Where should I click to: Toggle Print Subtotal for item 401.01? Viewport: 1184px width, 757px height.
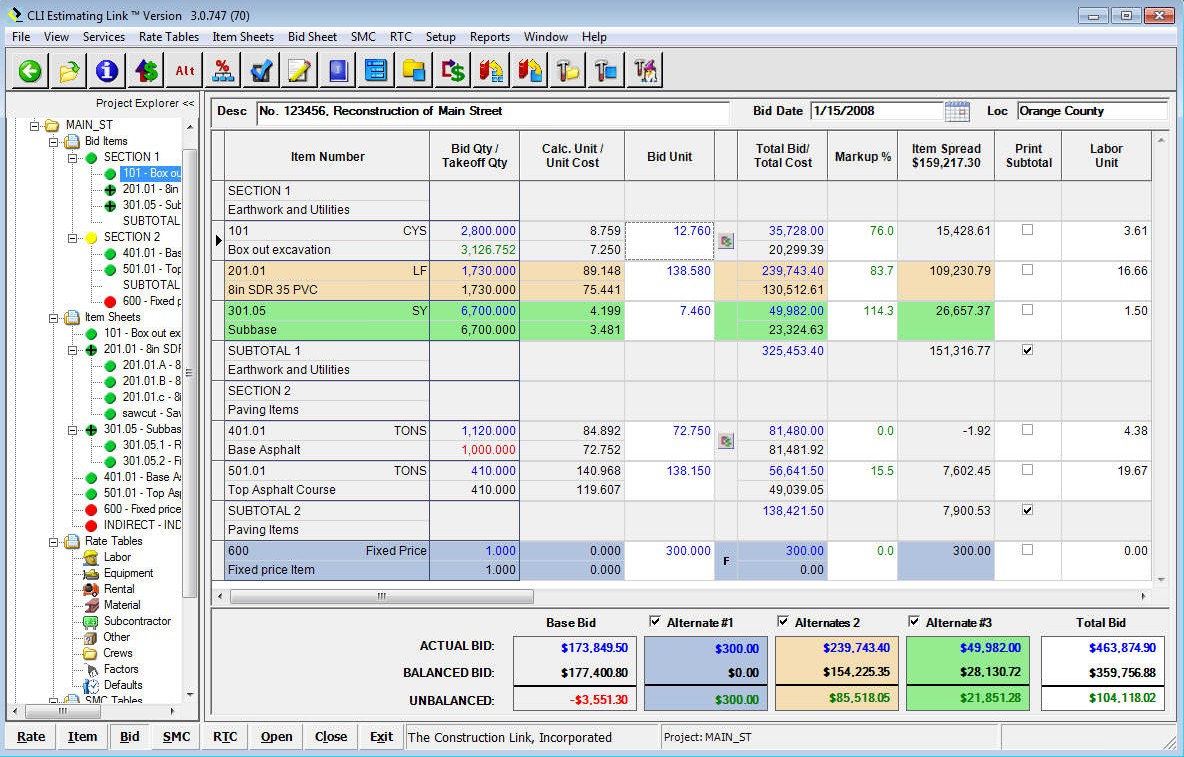tap(1028, 430)
